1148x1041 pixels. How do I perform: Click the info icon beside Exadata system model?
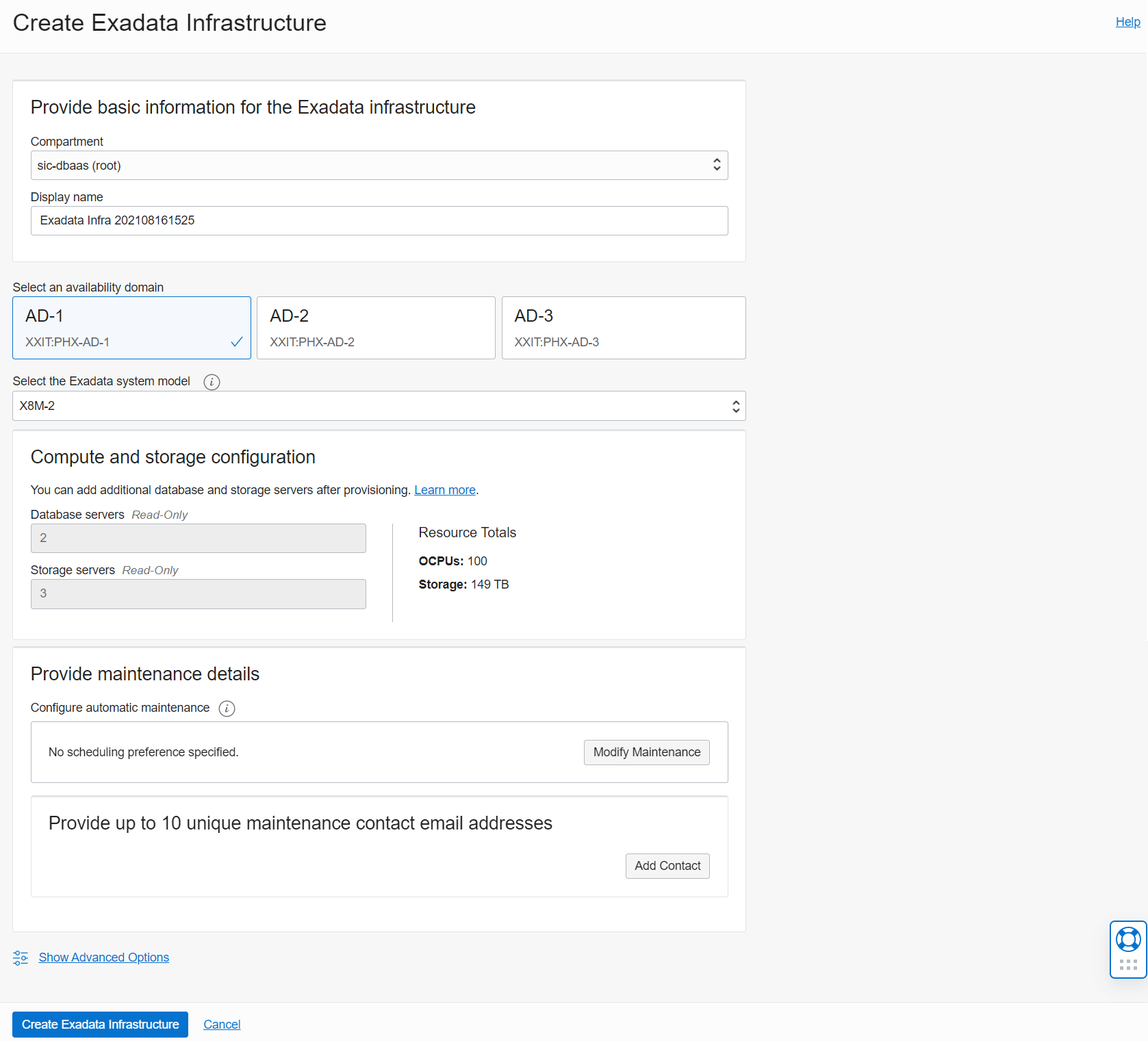(212, 382)
